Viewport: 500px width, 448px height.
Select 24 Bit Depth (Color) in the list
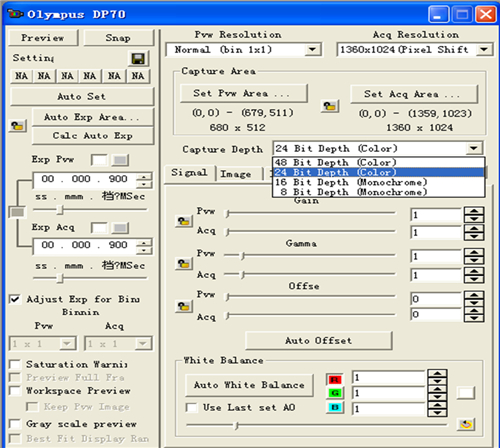378,172
